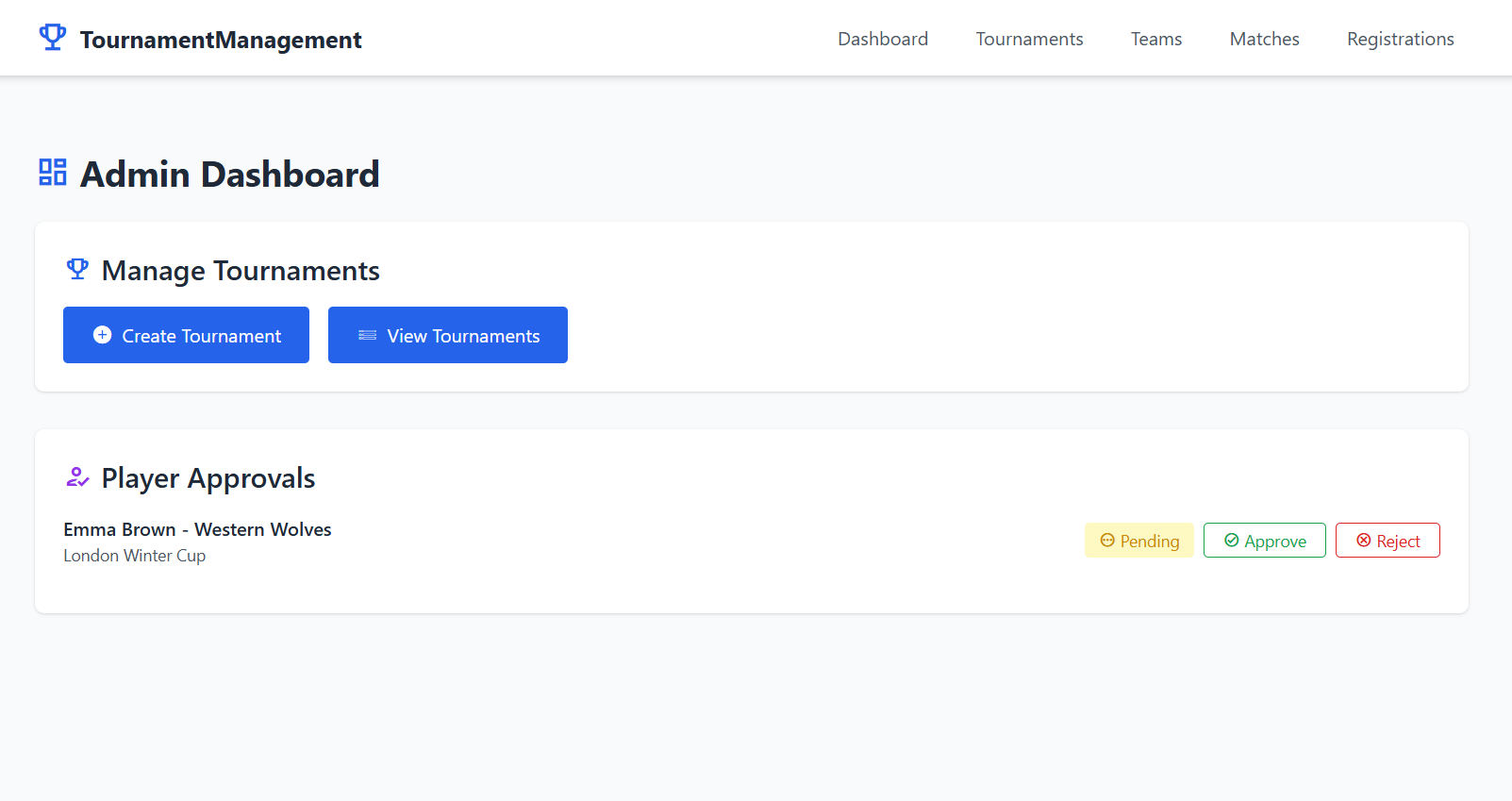Click the yellow Pending status badge
Screen dimensions: 1512x801
1138,541
